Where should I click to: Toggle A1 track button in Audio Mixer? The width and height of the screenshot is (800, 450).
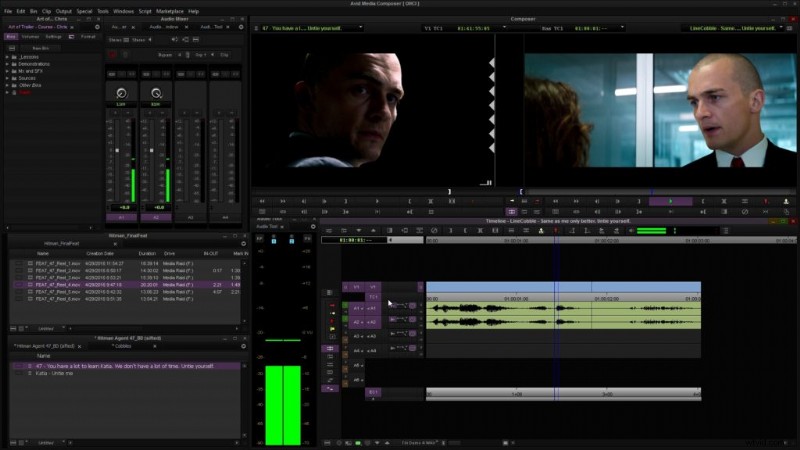[121, 217]
